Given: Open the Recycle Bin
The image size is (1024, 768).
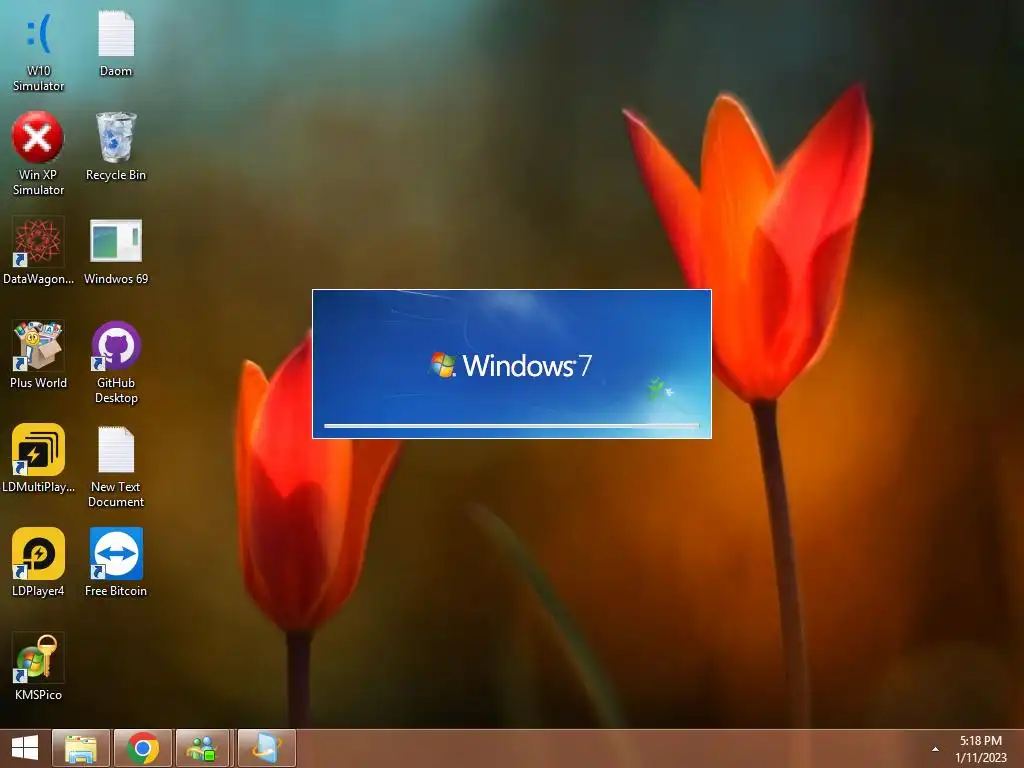Looking at the screenshot, I should click(116, 147).
